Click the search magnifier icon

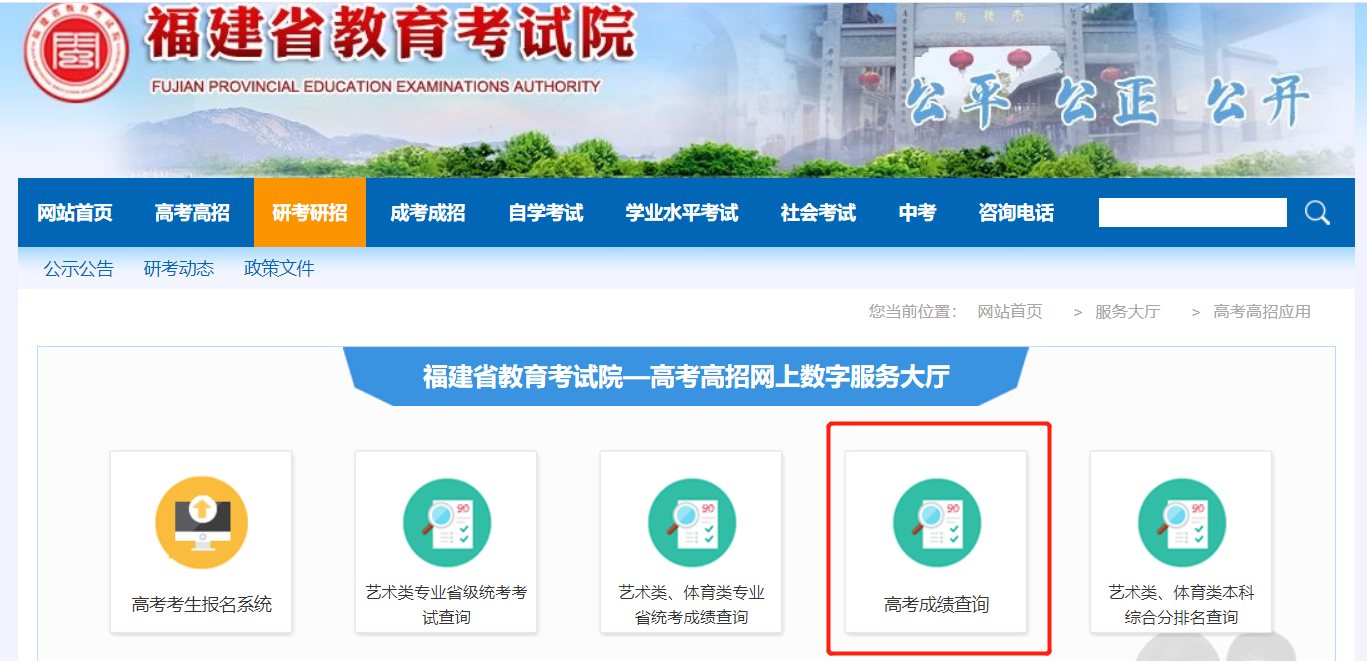(x=1317, y=212)
